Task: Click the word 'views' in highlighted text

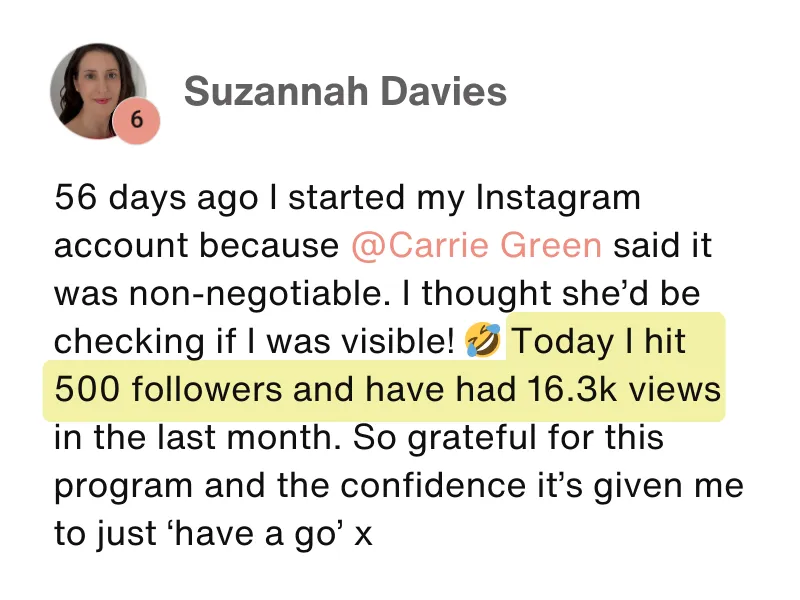Action: point(674,389)
